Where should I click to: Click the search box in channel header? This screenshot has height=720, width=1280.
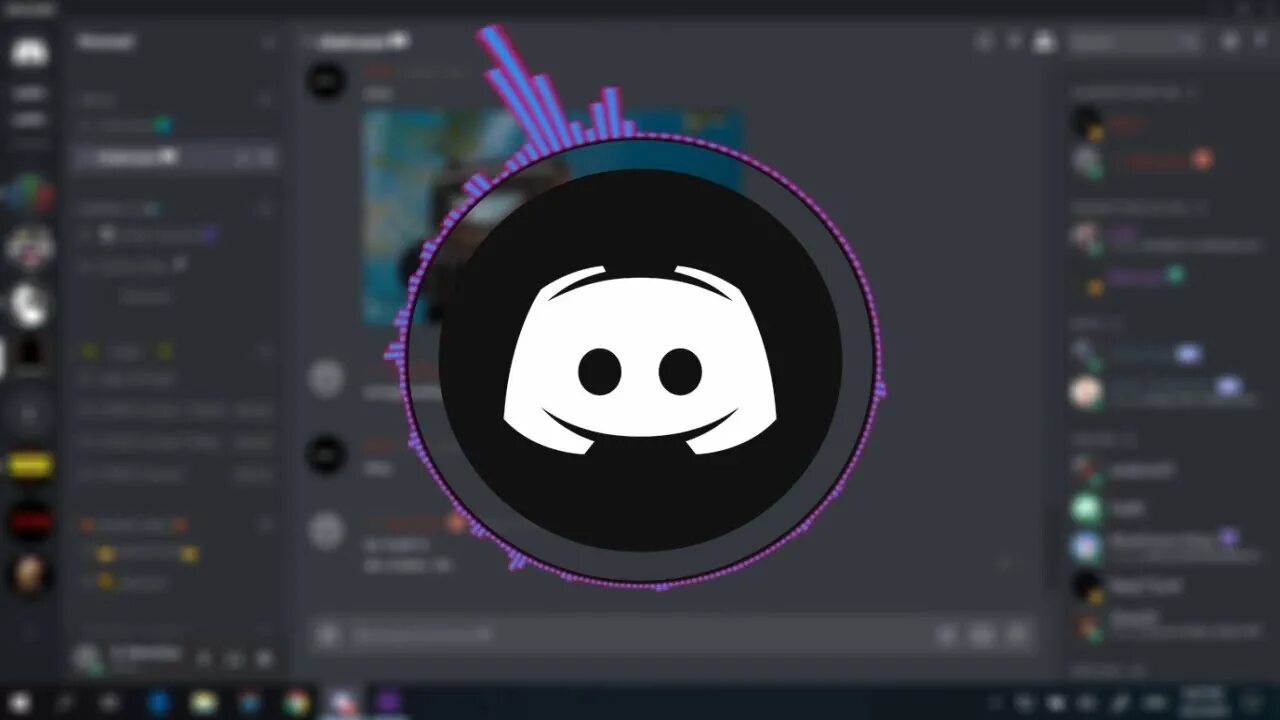pos(1133,41)
